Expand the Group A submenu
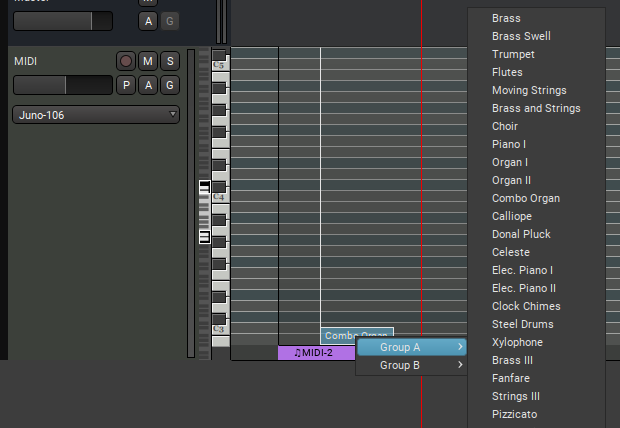Screen dimensions: 620x428 click(412, 347)
